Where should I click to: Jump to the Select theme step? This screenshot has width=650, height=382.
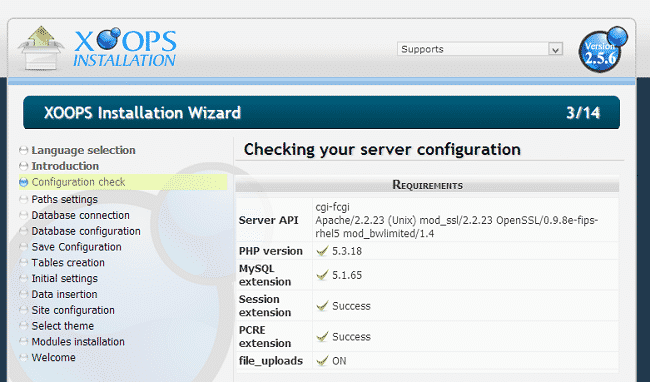point(63,326)
